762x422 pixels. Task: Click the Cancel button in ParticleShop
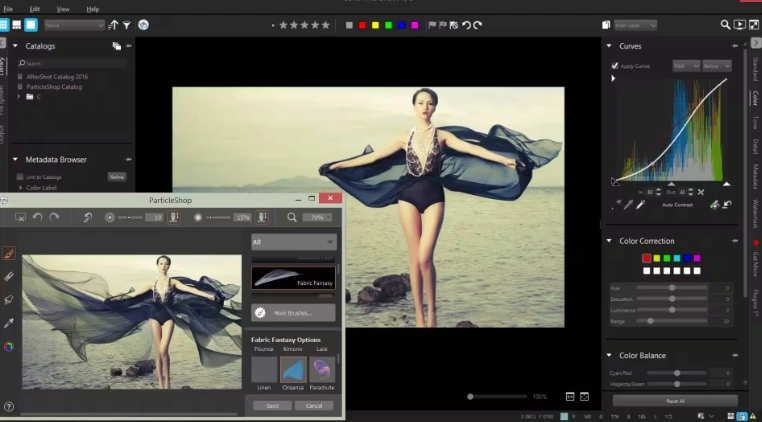(x=314, y=405)
